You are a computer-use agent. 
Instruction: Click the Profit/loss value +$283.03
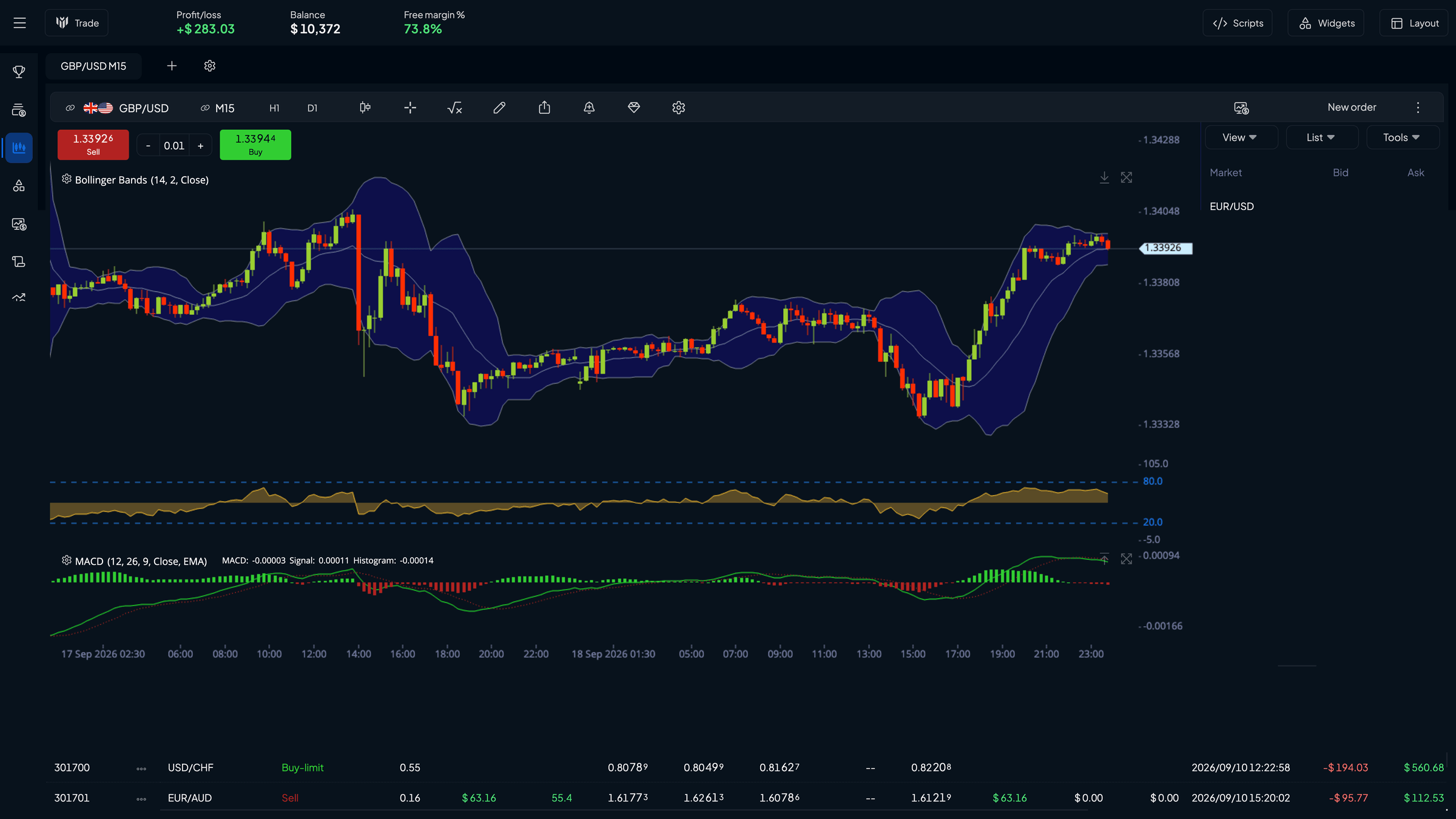point(205,29)
